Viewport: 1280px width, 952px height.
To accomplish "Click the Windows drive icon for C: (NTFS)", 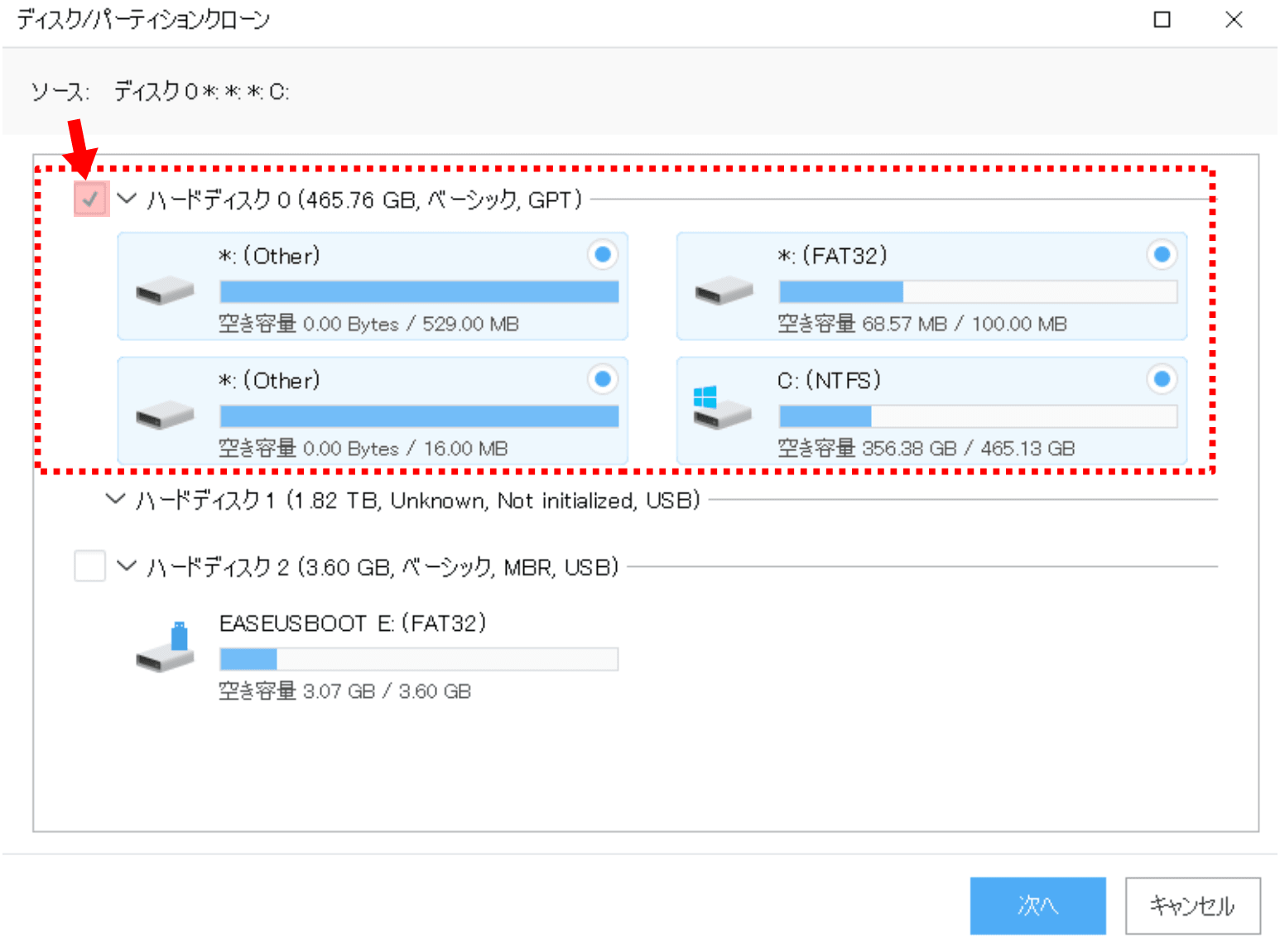I will [721, 408].
